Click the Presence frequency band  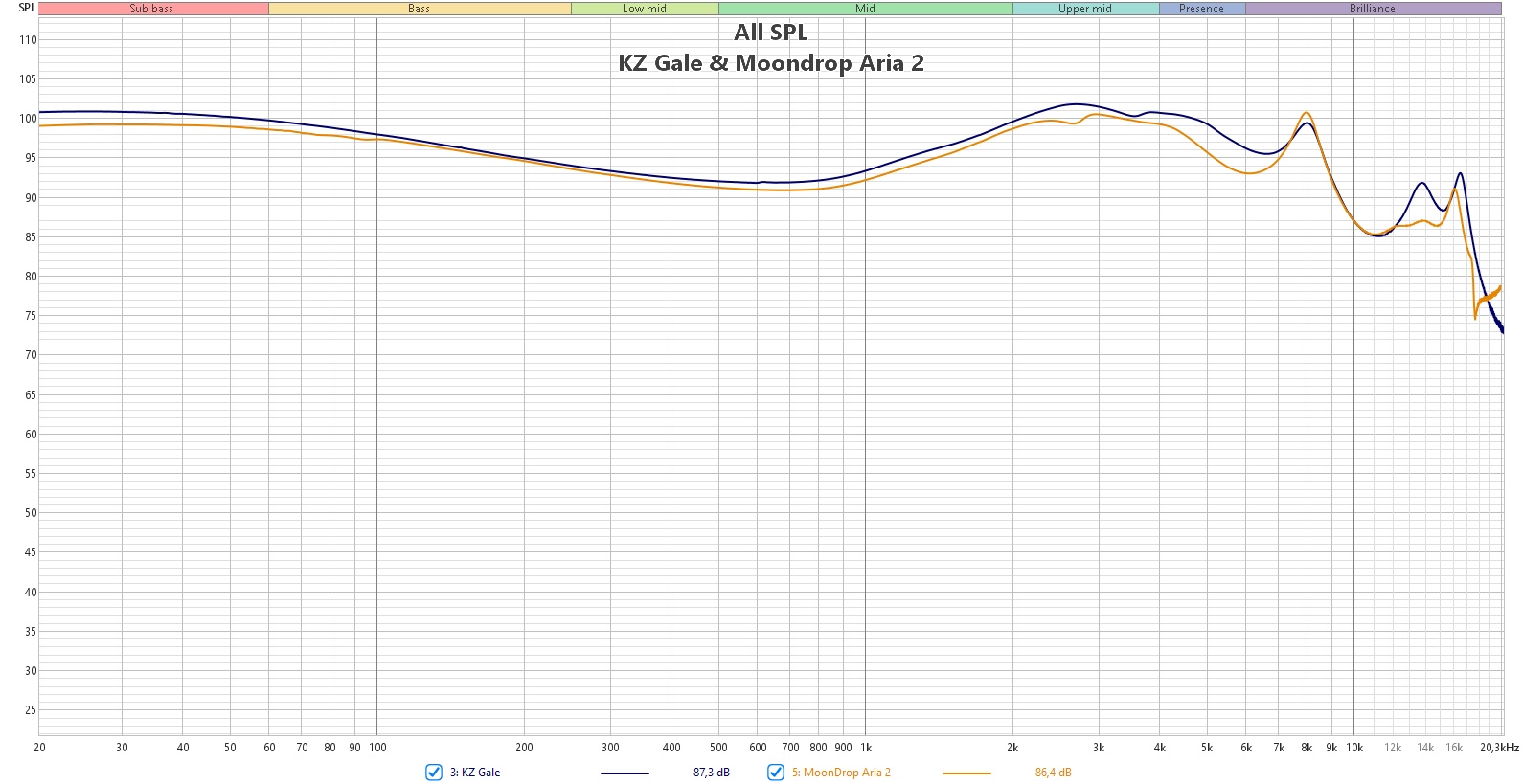(x=1202, y=9)
